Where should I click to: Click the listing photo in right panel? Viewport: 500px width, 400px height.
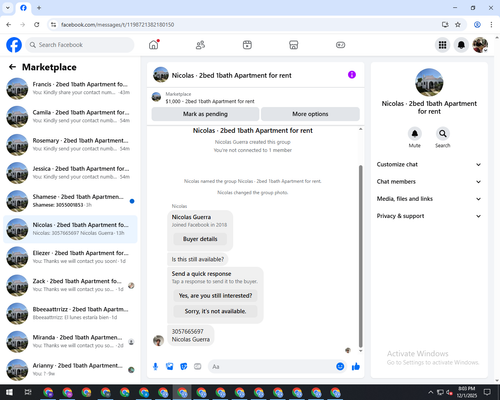point(429,82)
